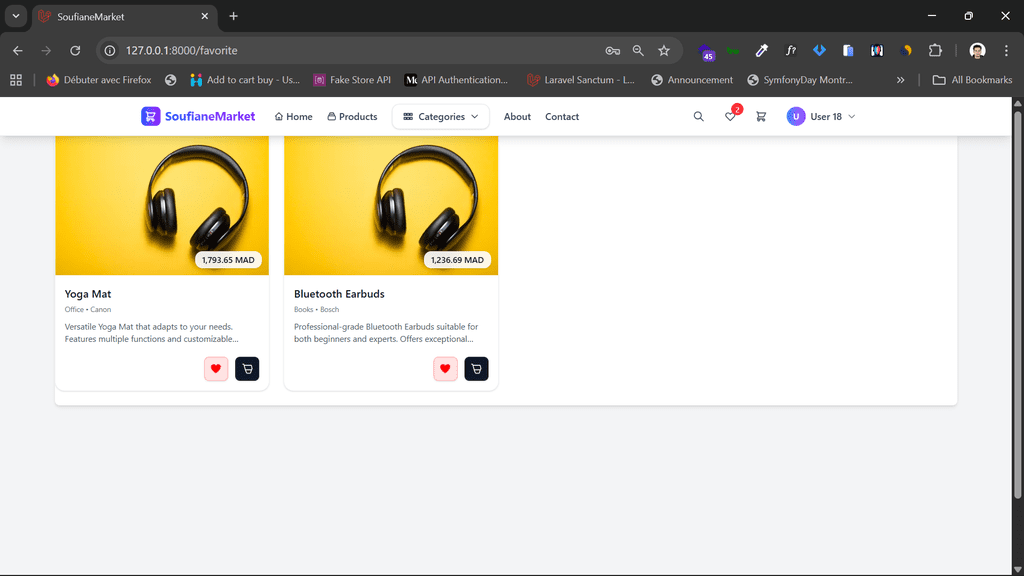Open the color picker eyedropper extension
This screenshot has width=1024, height=576.
761,50
